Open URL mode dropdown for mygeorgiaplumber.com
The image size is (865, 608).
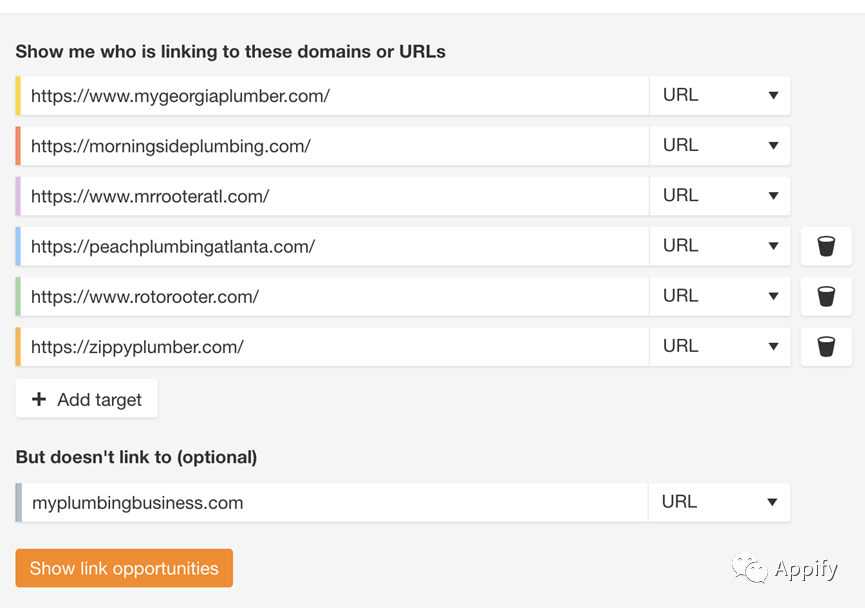tap(720, 95)
